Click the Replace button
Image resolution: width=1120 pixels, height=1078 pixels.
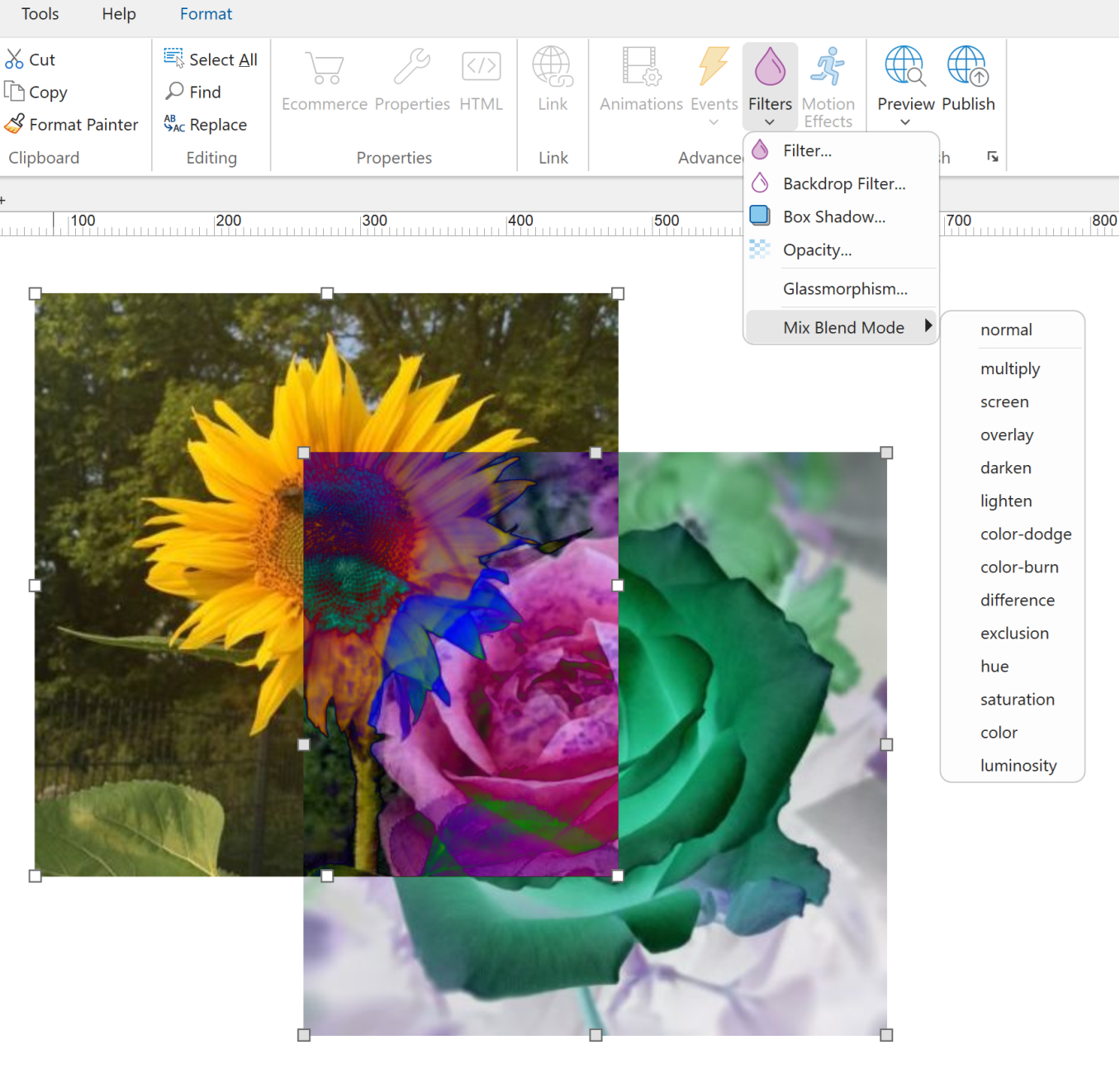point(206,125)
